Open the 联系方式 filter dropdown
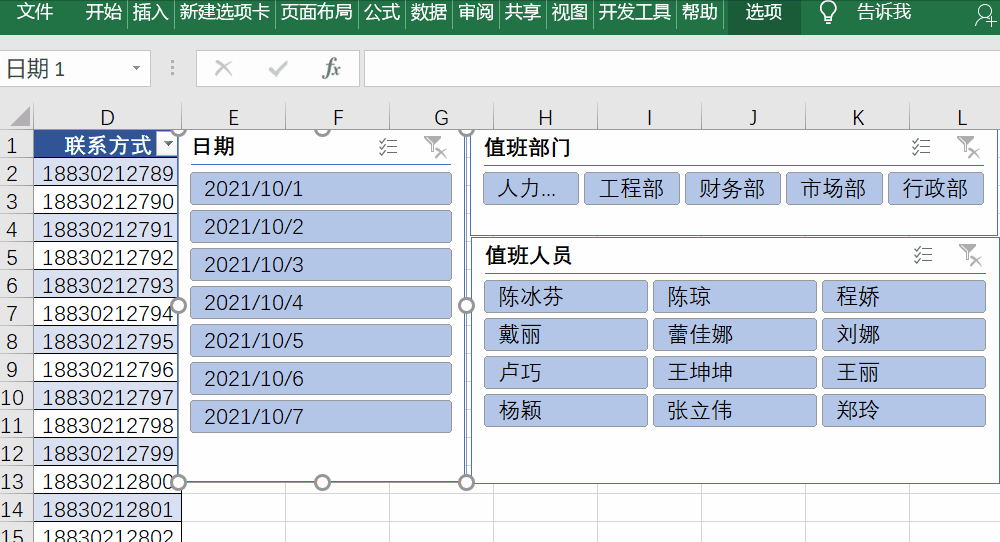 coord(168,144)
